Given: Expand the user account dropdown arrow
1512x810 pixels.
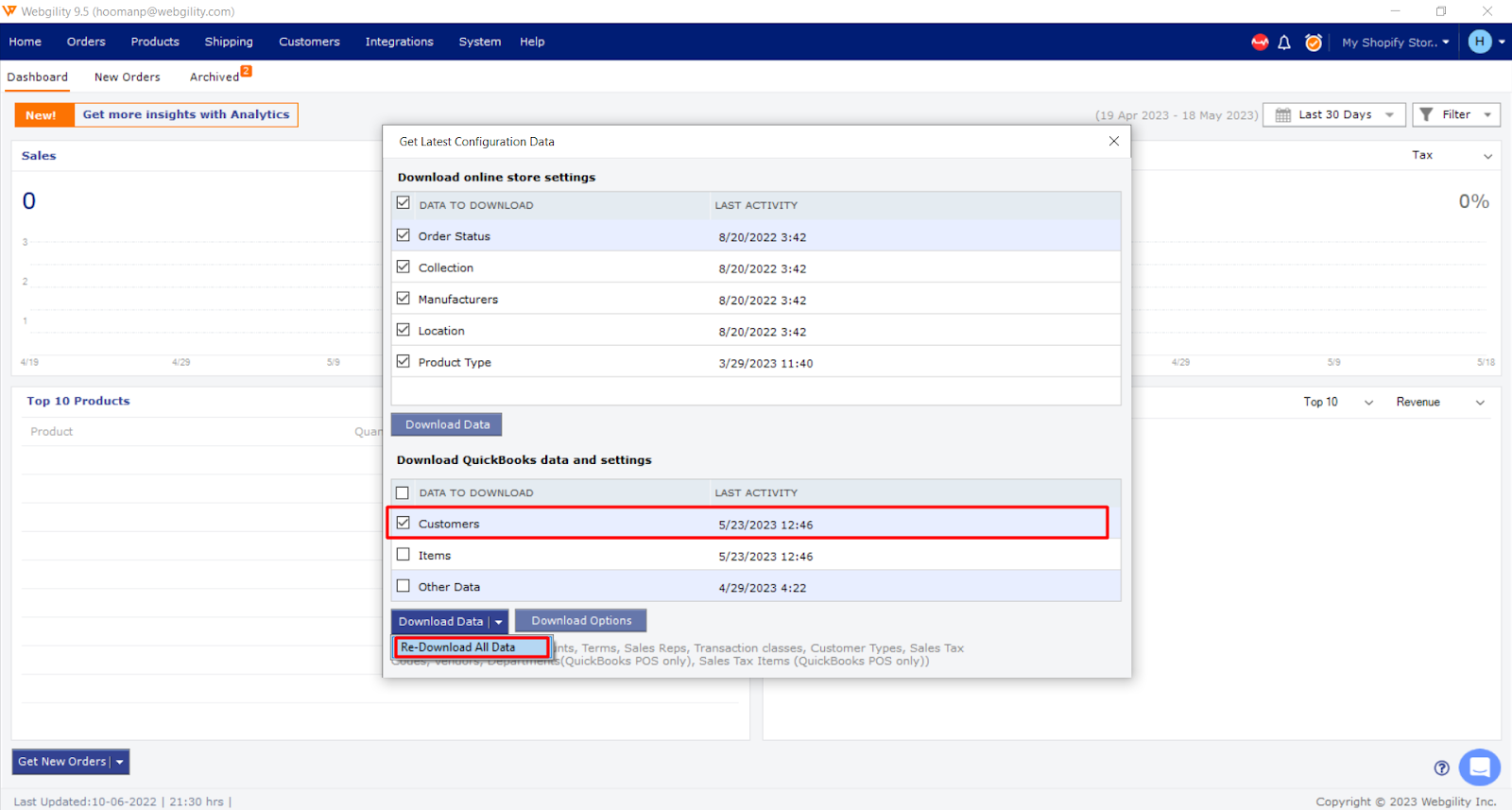Looking at the screenshot, I should [x=1502, y=42].
